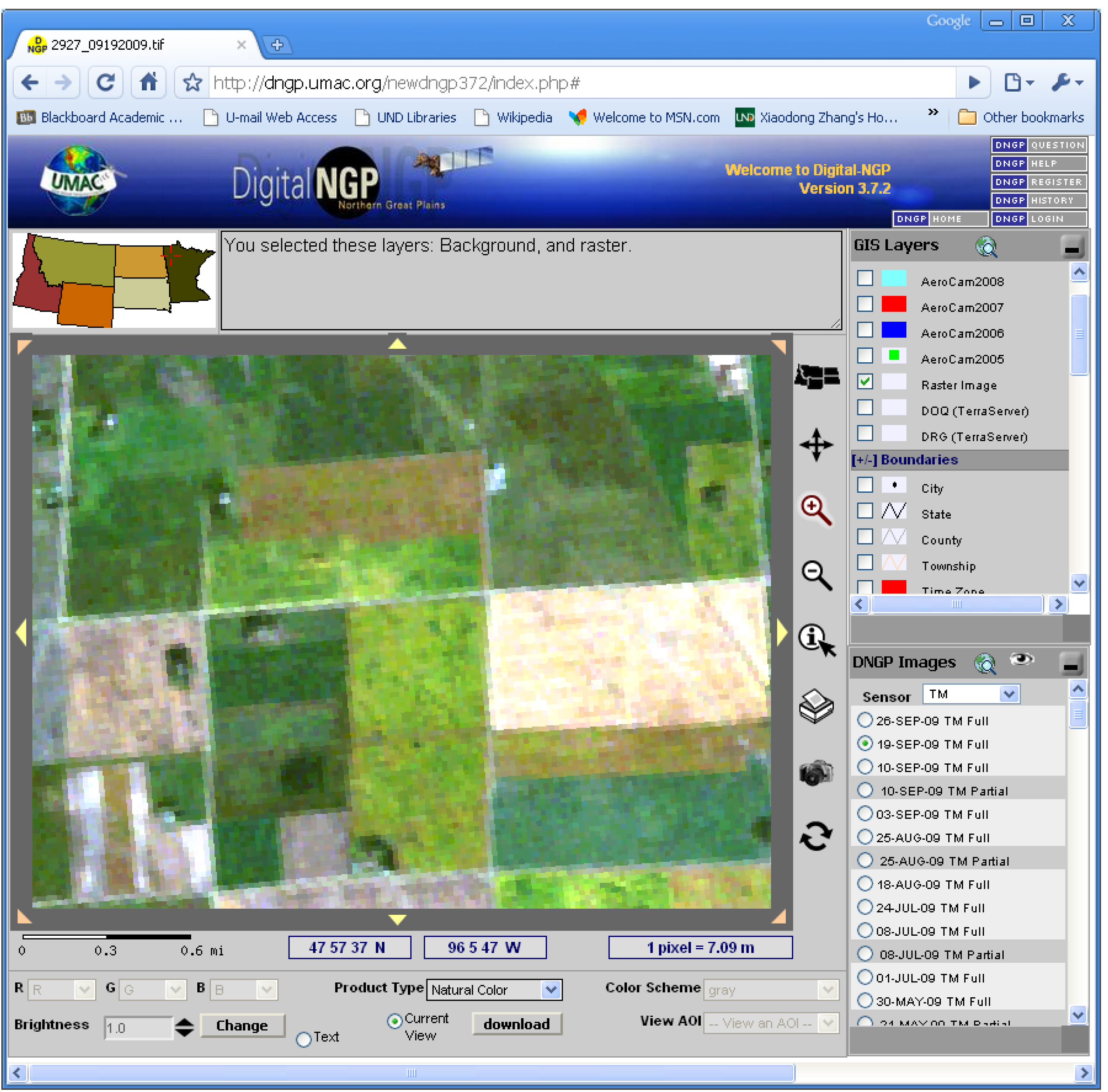Pan map north with top arrow
The height and width of the screenshot is (1092, 1108).
(397, 344)
